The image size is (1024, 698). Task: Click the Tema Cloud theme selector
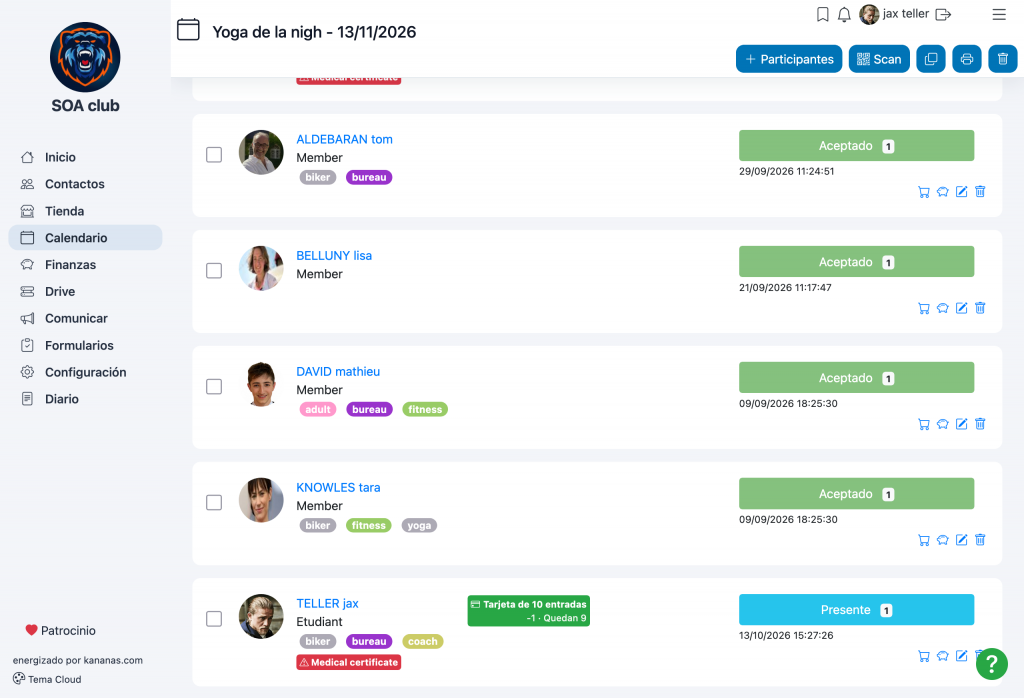tap(47, 679)
